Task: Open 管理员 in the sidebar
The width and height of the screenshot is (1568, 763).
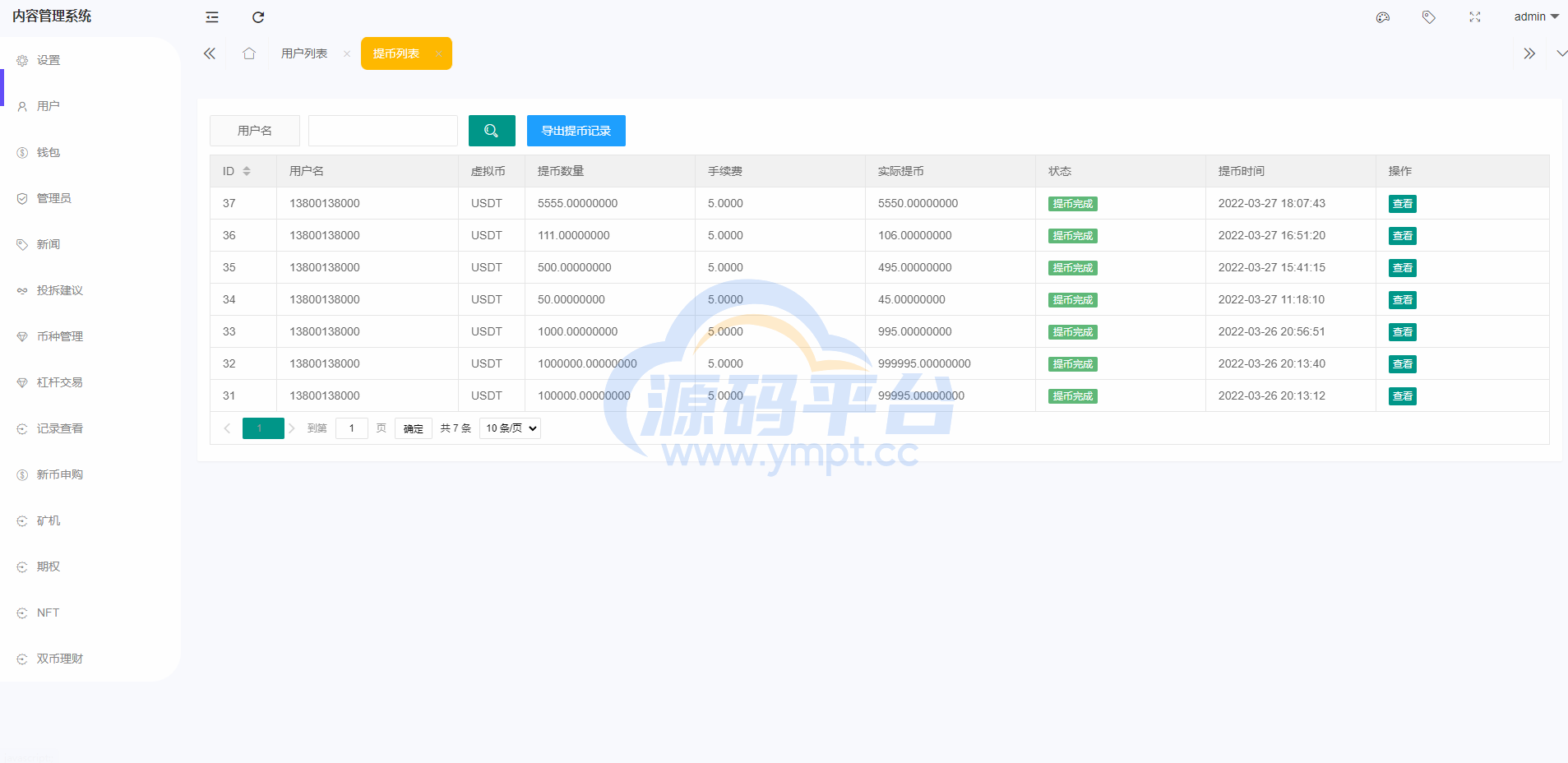Action: click(x=90, y=198)
